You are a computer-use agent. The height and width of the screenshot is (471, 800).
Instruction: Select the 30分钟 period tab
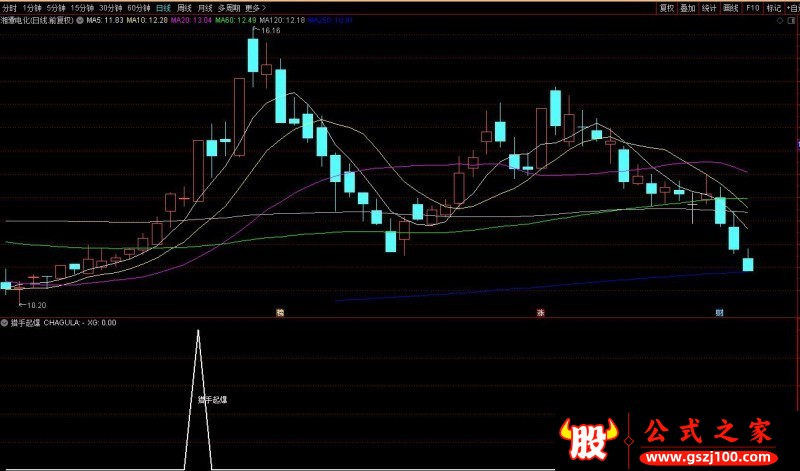[x=111, y=8]
